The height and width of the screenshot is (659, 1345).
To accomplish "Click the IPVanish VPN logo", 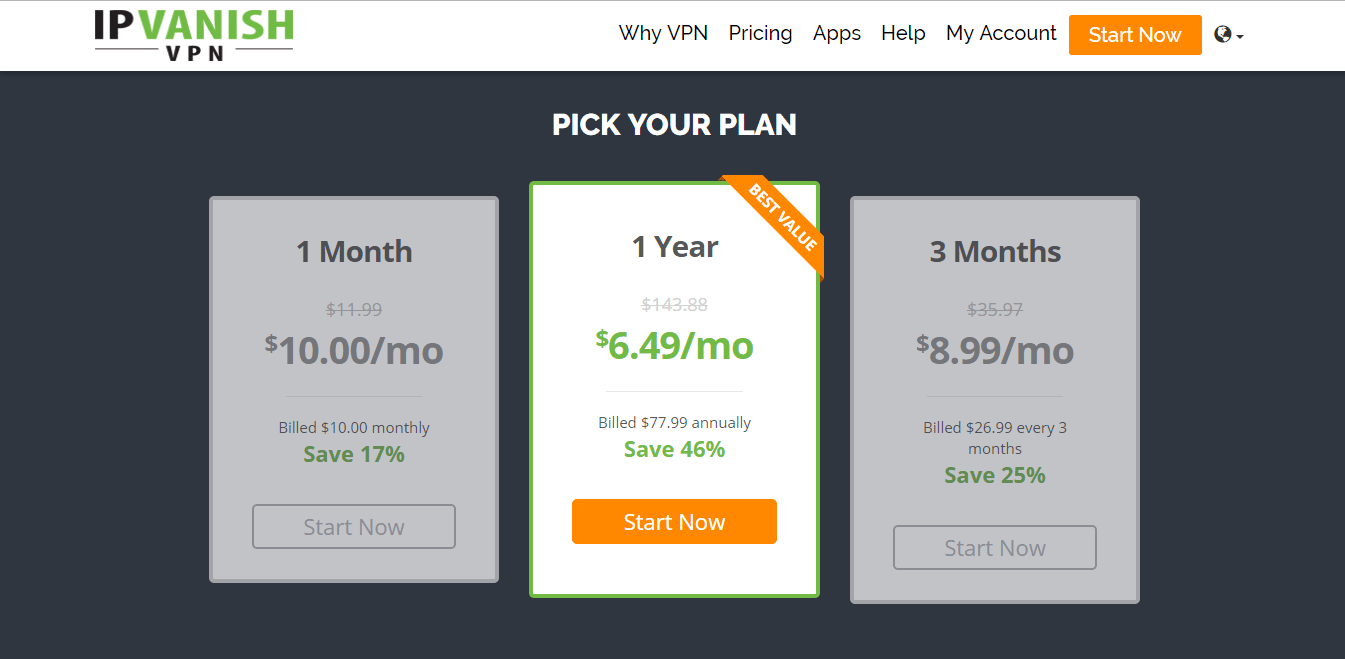I will tap(194, 35).
